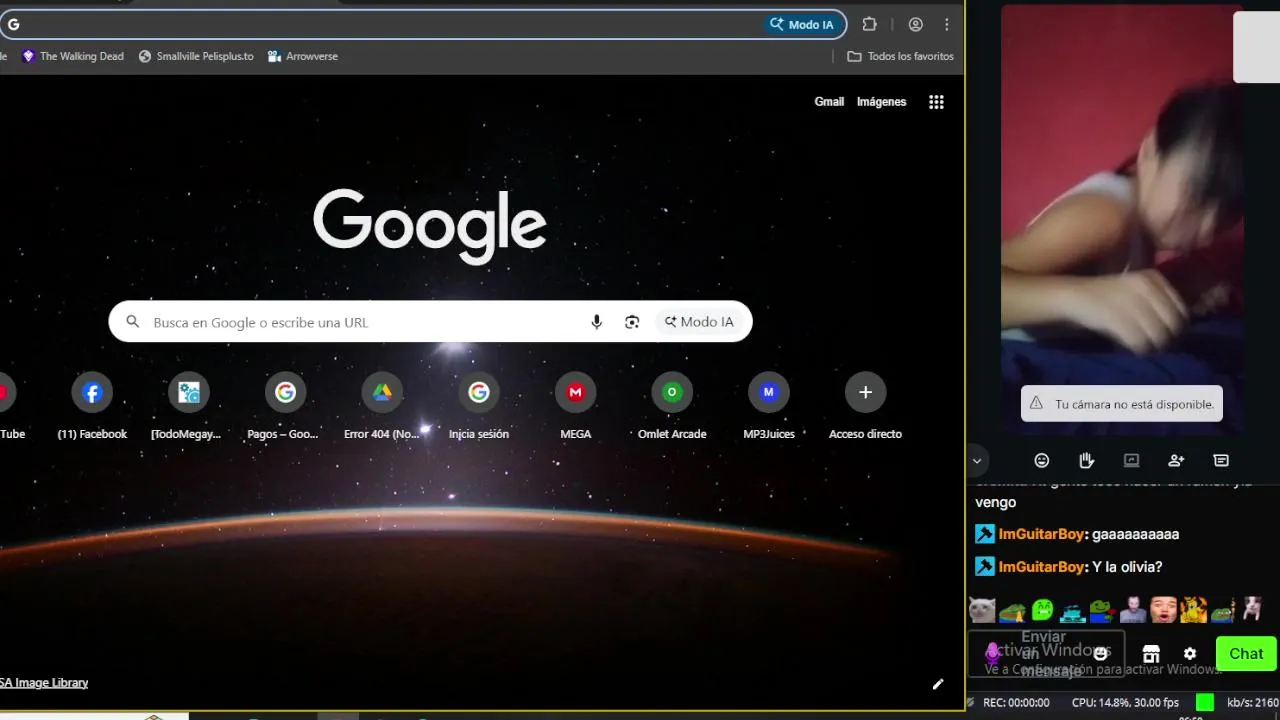Open the Omlet Arcade shortcut
Image resolution: width=1280 pixels, height=720 pixels.
coord(672,407)
